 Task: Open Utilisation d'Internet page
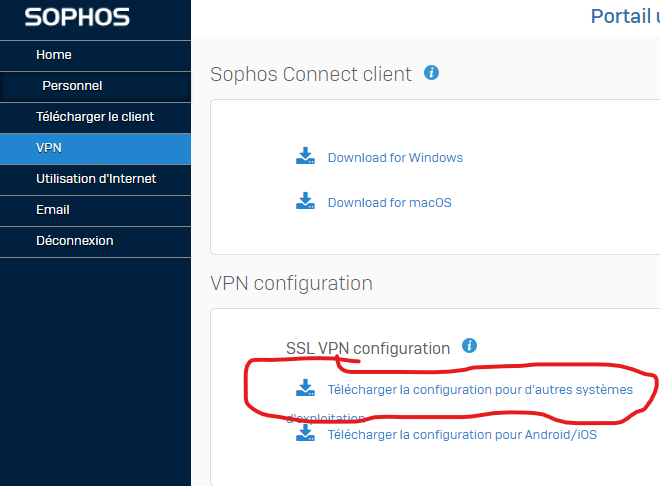coord(95,179)
